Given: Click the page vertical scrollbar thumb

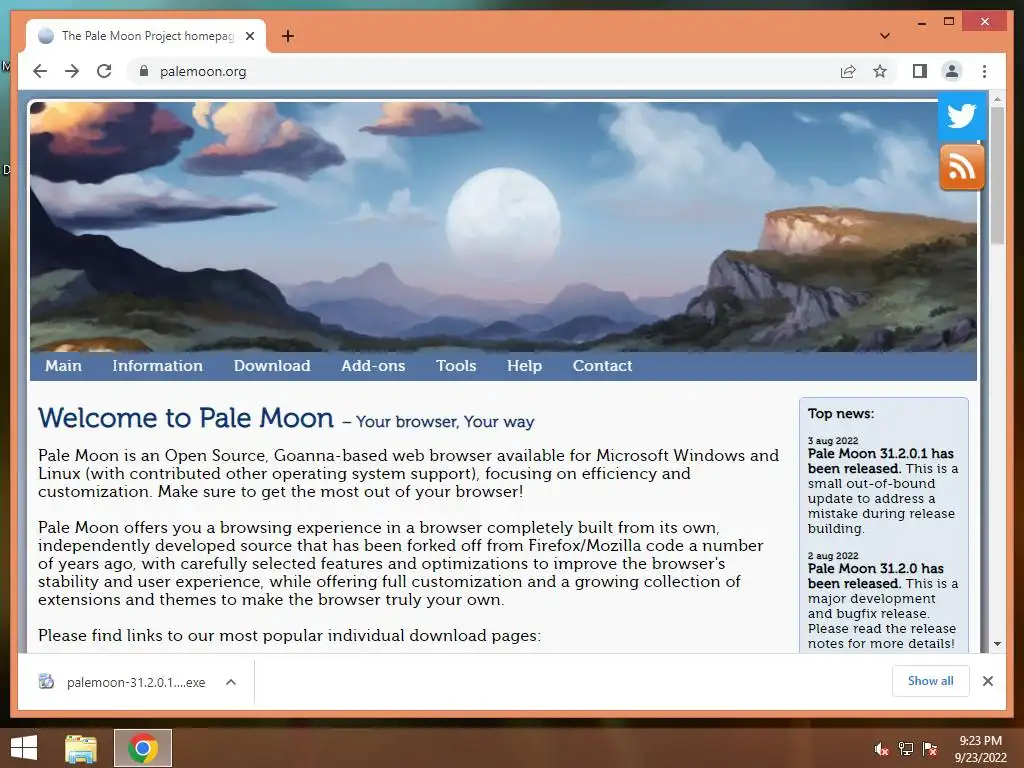Looking at the screenshot, I should point(997,175).
